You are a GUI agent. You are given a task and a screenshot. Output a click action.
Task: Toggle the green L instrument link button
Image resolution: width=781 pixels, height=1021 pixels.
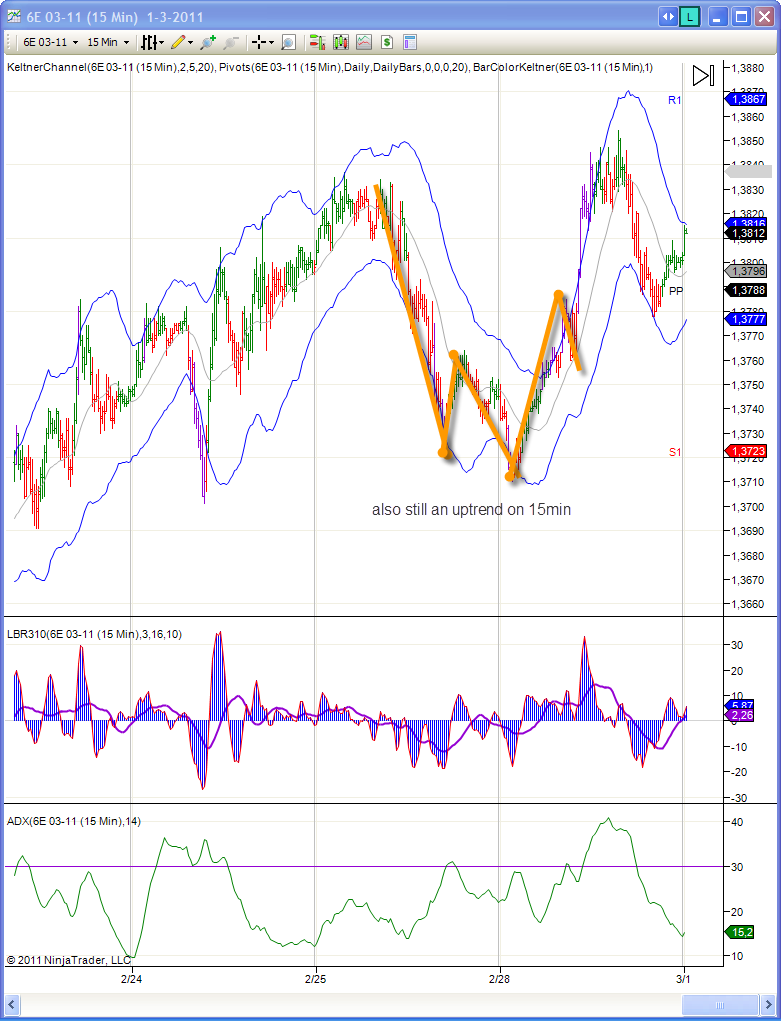689,17
